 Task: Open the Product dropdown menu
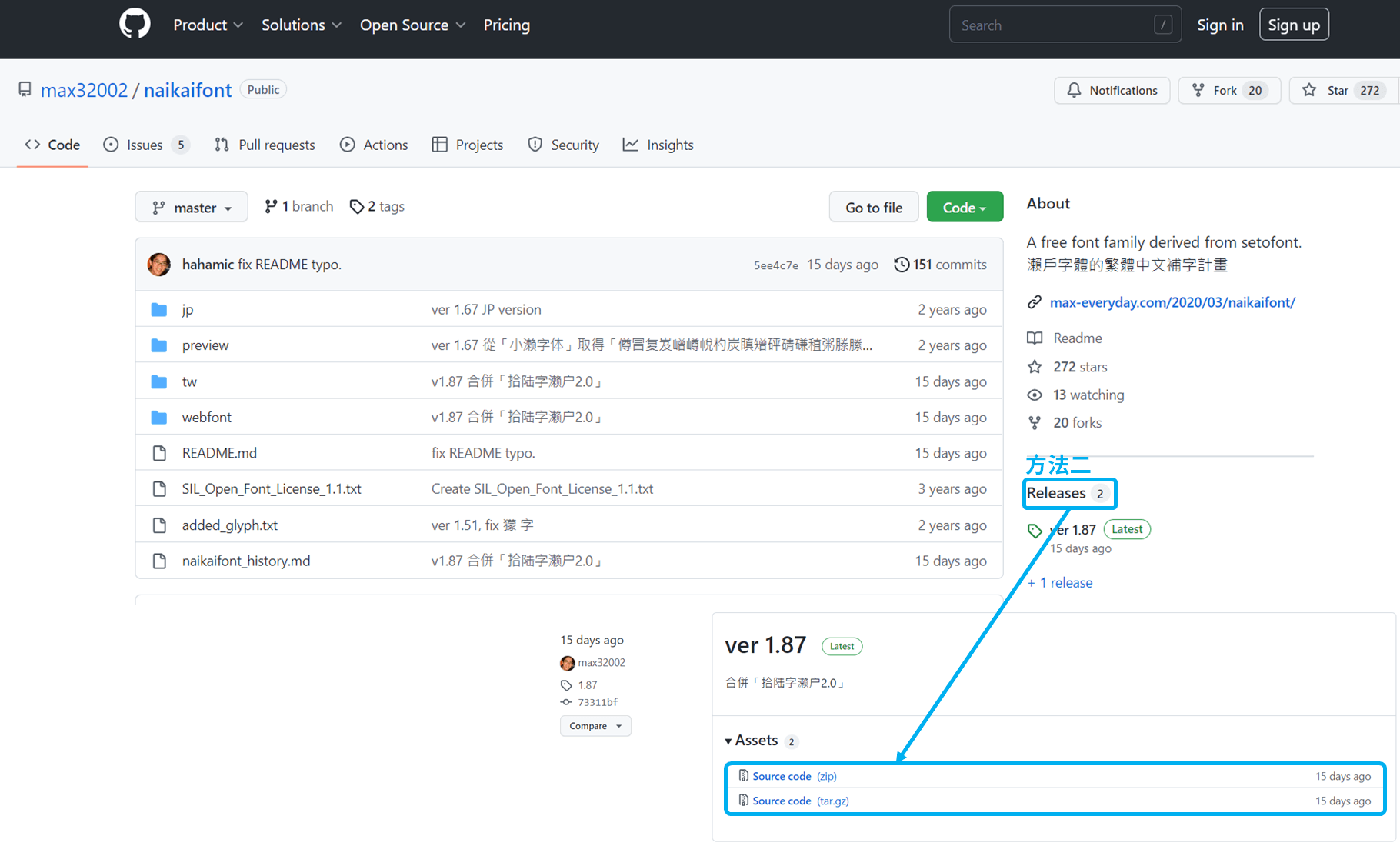click(208, 25)
